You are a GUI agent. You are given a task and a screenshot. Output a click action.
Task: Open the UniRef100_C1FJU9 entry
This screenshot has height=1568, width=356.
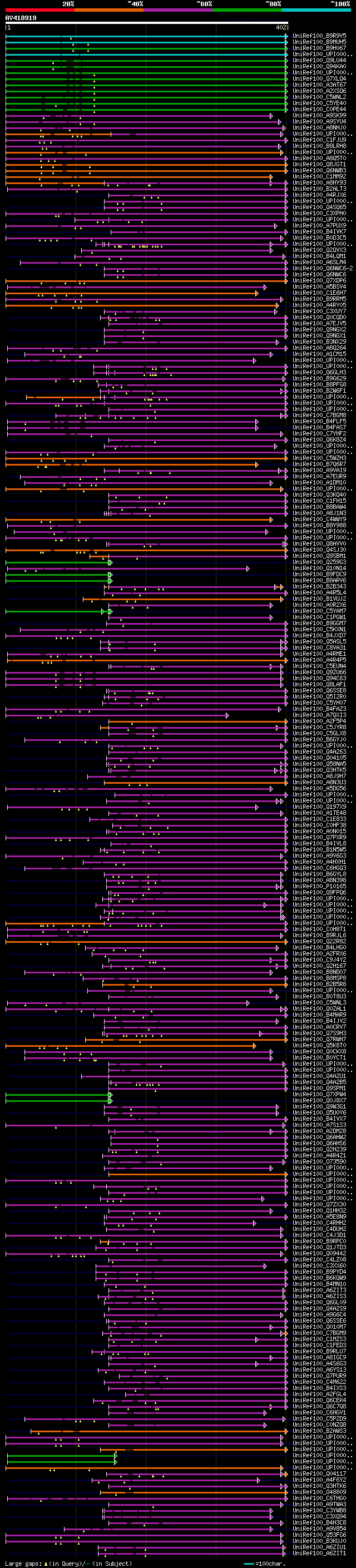coord(319,140)
